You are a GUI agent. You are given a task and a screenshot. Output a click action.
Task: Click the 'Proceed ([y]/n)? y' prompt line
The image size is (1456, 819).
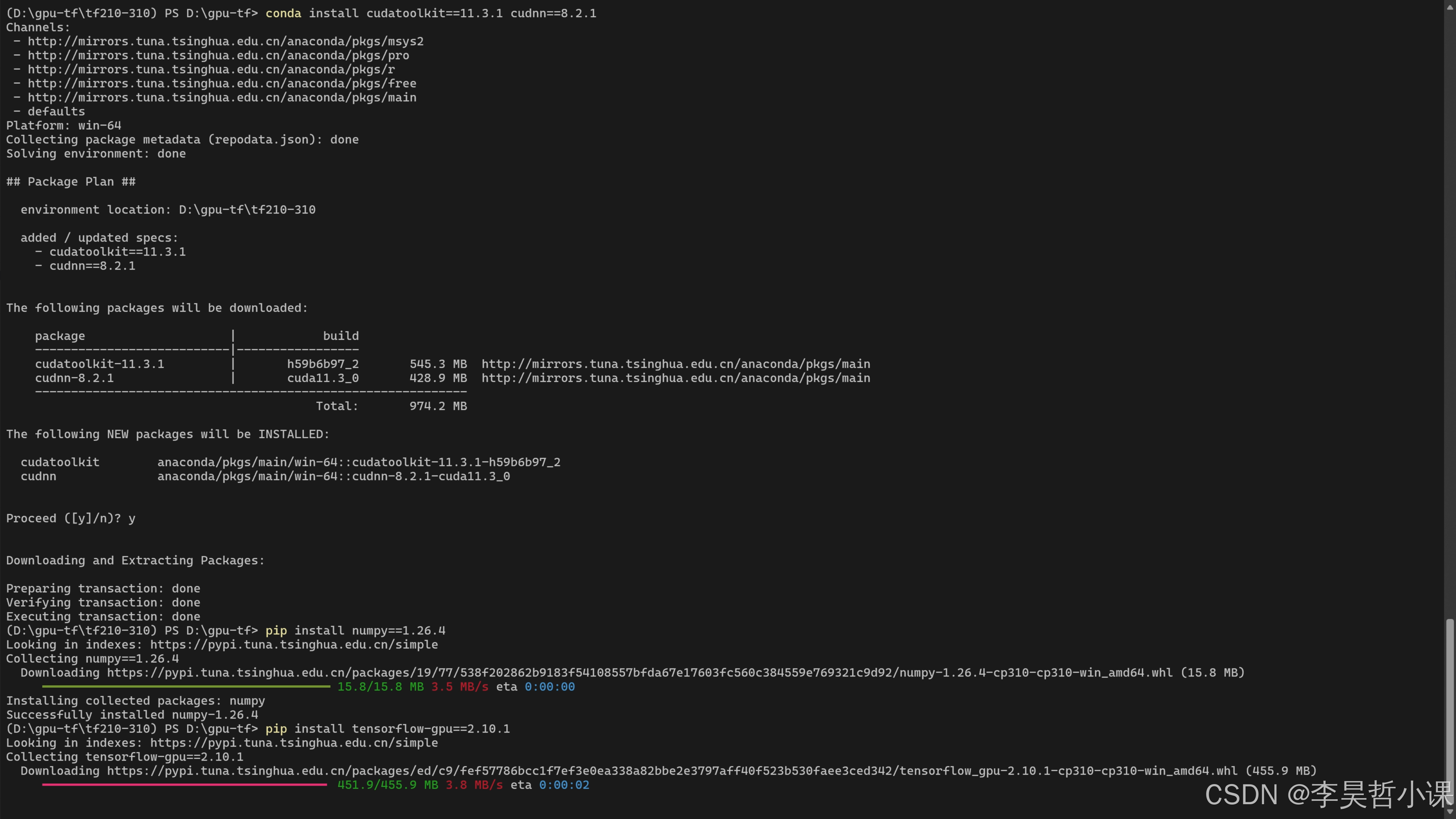[71, 518]
